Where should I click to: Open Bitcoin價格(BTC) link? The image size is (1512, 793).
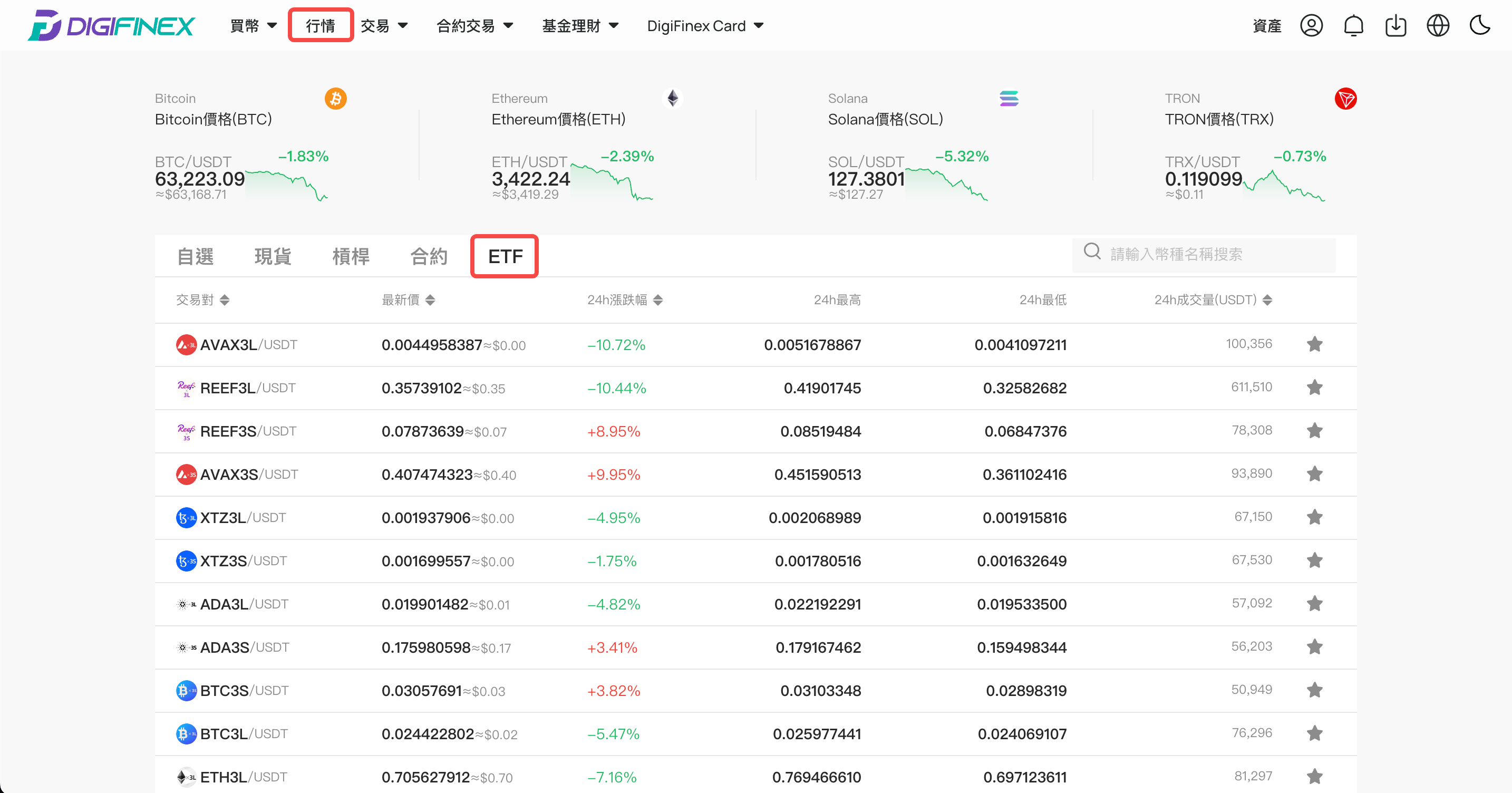tap(213, 119)
